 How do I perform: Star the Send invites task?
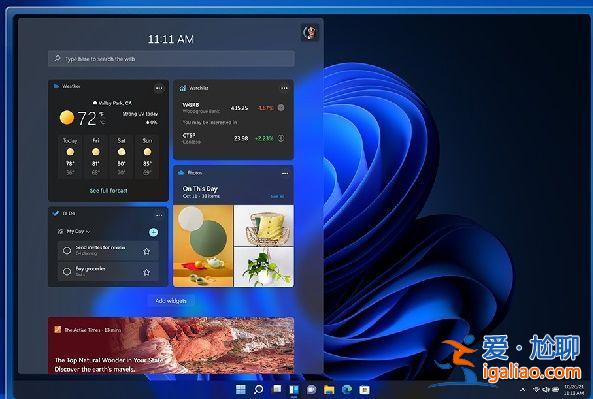click(146, 251)
